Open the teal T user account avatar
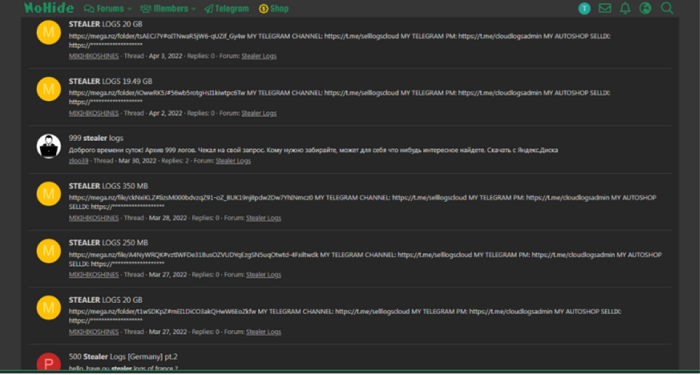The height and width of the screenshot is (375, 700). click(x=584, y=8)
